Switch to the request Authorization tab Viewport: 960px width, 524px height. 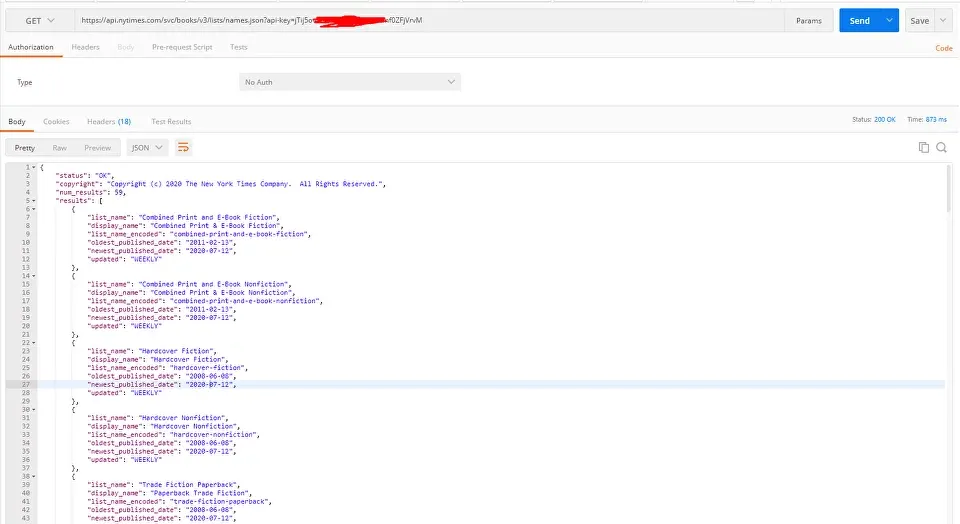click(x=31, y=47)
